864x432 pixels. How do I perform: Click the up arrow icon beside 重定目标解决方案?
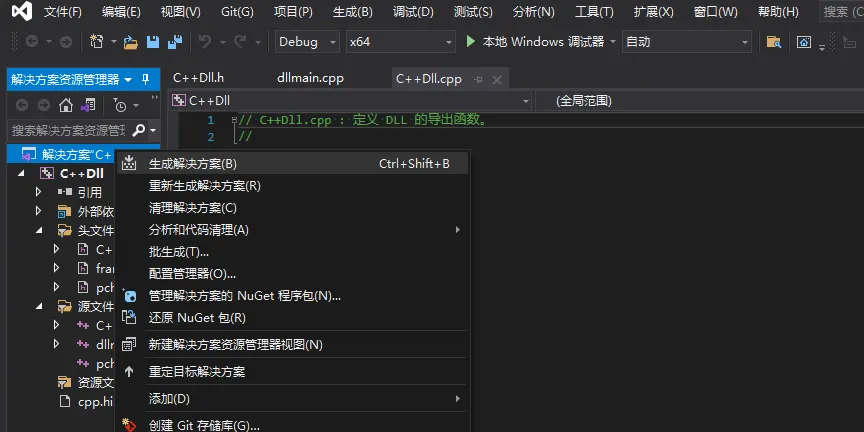tap(129, 372)
